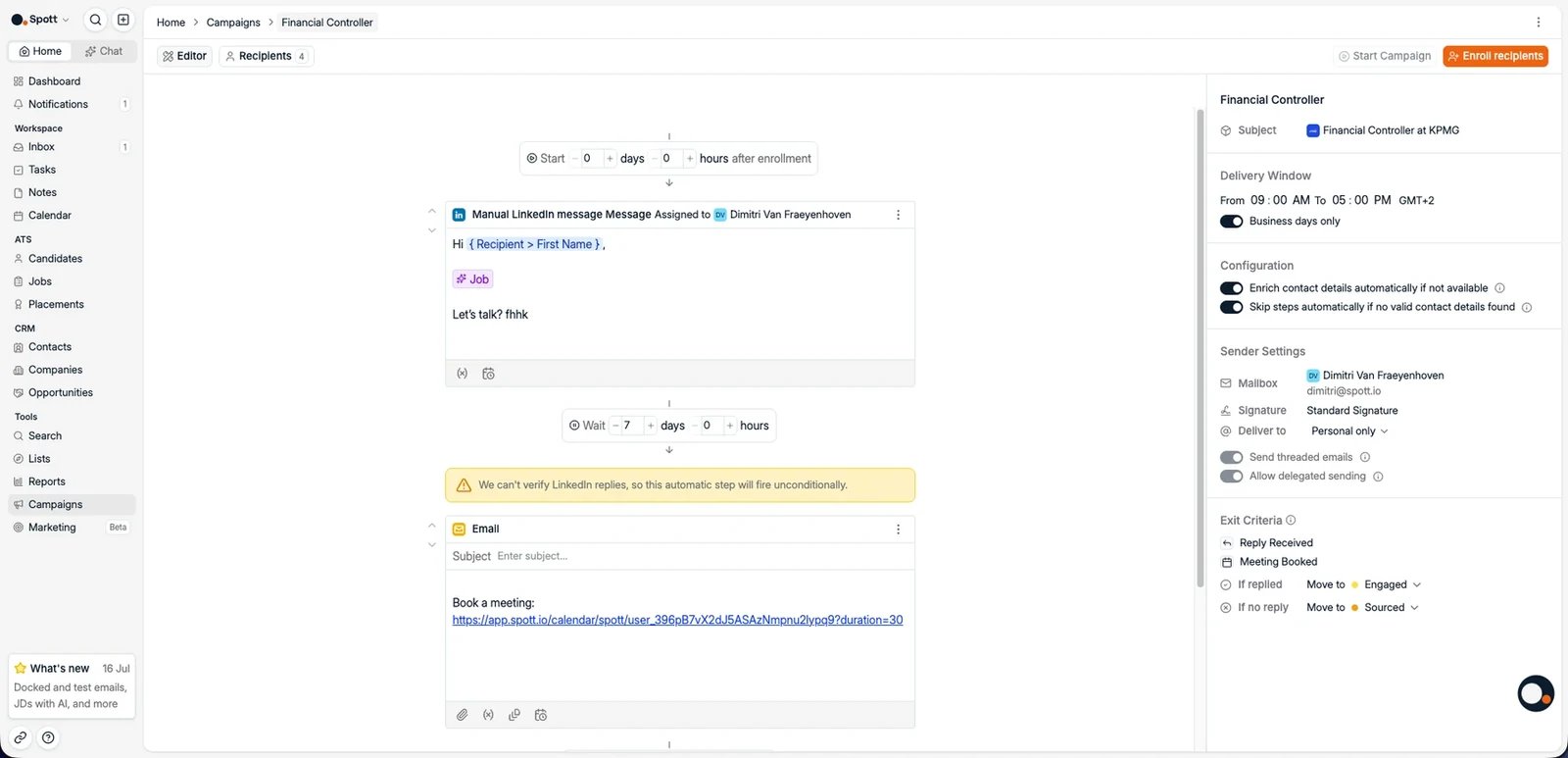This screenshot has width=1568, height=758.
Task: Switch to the Chat tab
Action: (104, 51)
